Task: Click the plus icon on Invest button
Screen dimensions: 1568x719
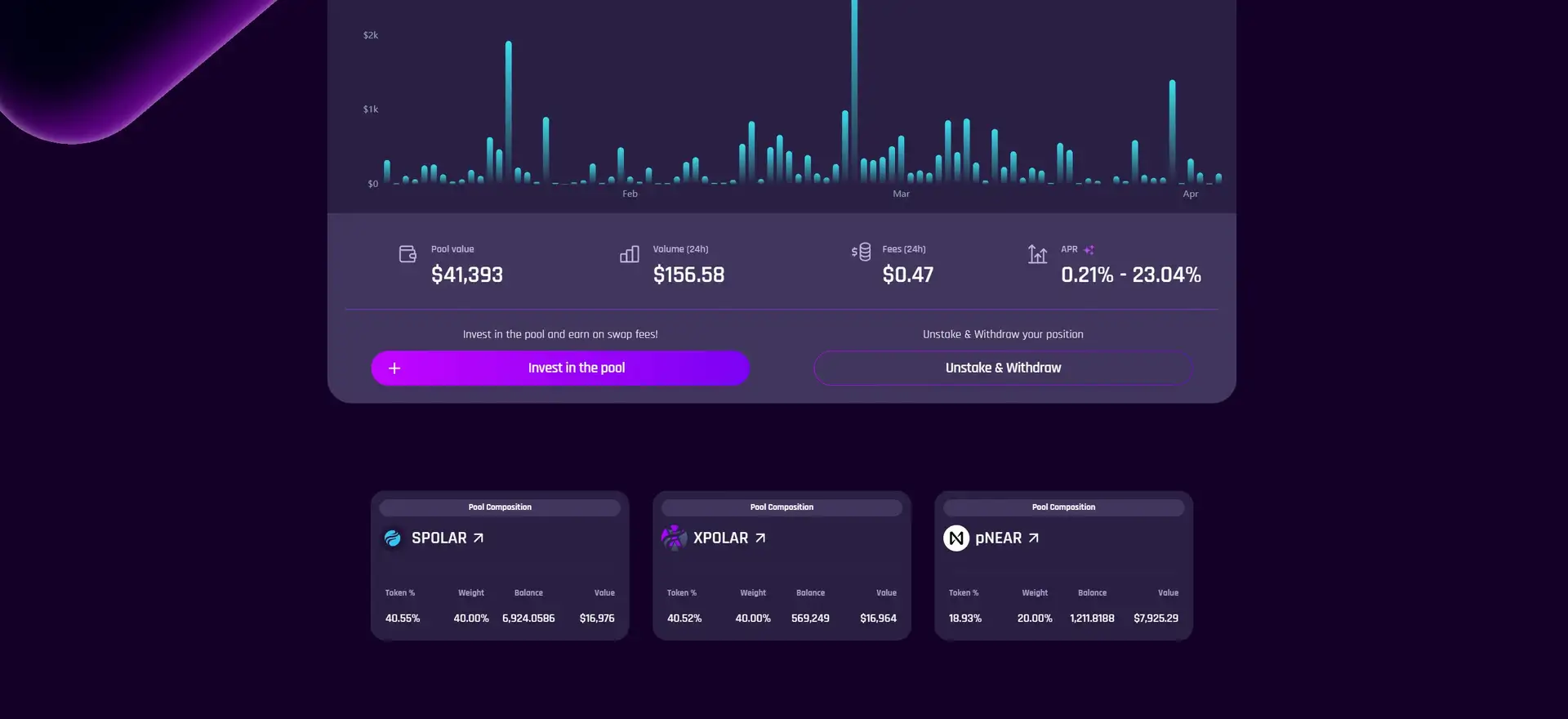Action: point(394,368)
